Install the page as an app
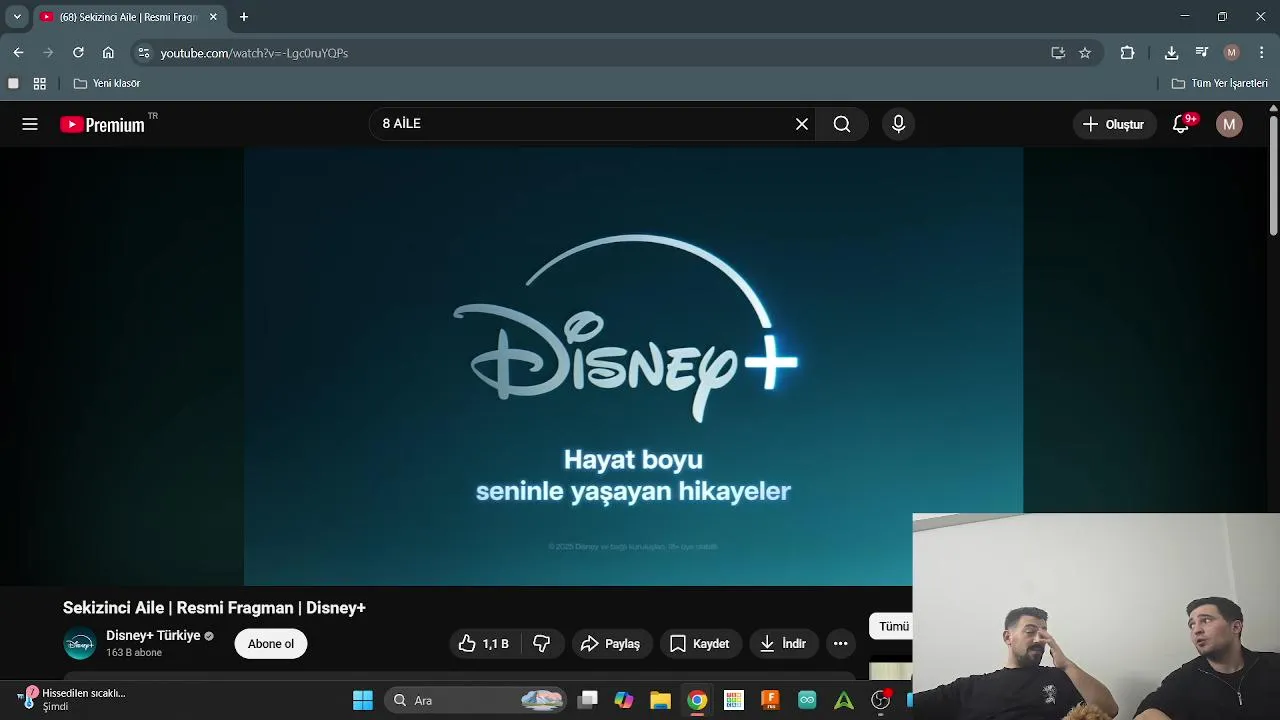Image resolution: width=1280 pixels, height=720 pixels. (x=1058, y=53)
